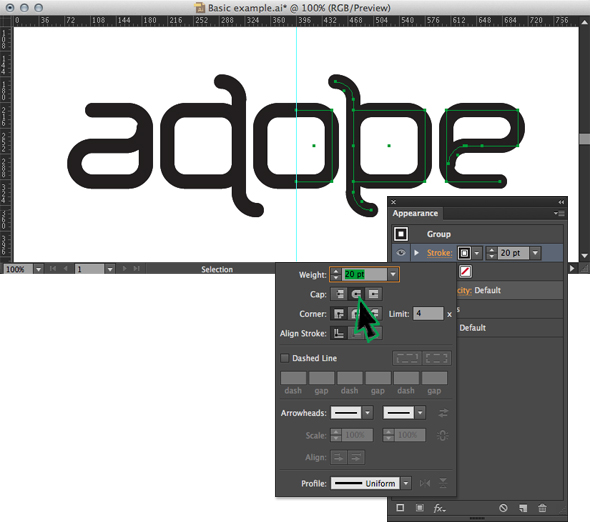Image resolution: width=590 pixels, height=522 pixels.
Task: Open the end arrowhead dropdown
Action: (420, 412)
